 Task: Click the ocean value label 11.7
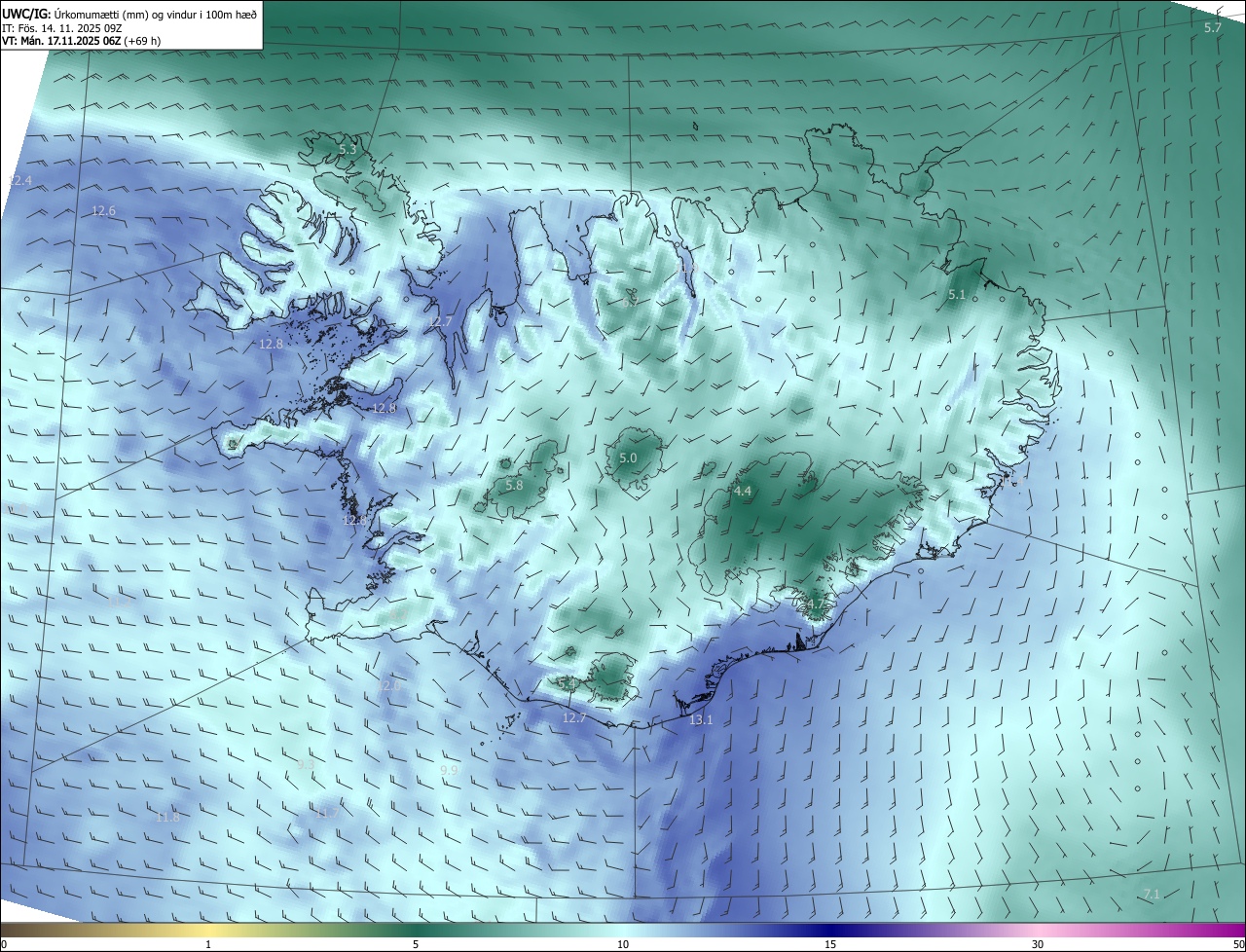pyautogui.click(x=326, y=813)
